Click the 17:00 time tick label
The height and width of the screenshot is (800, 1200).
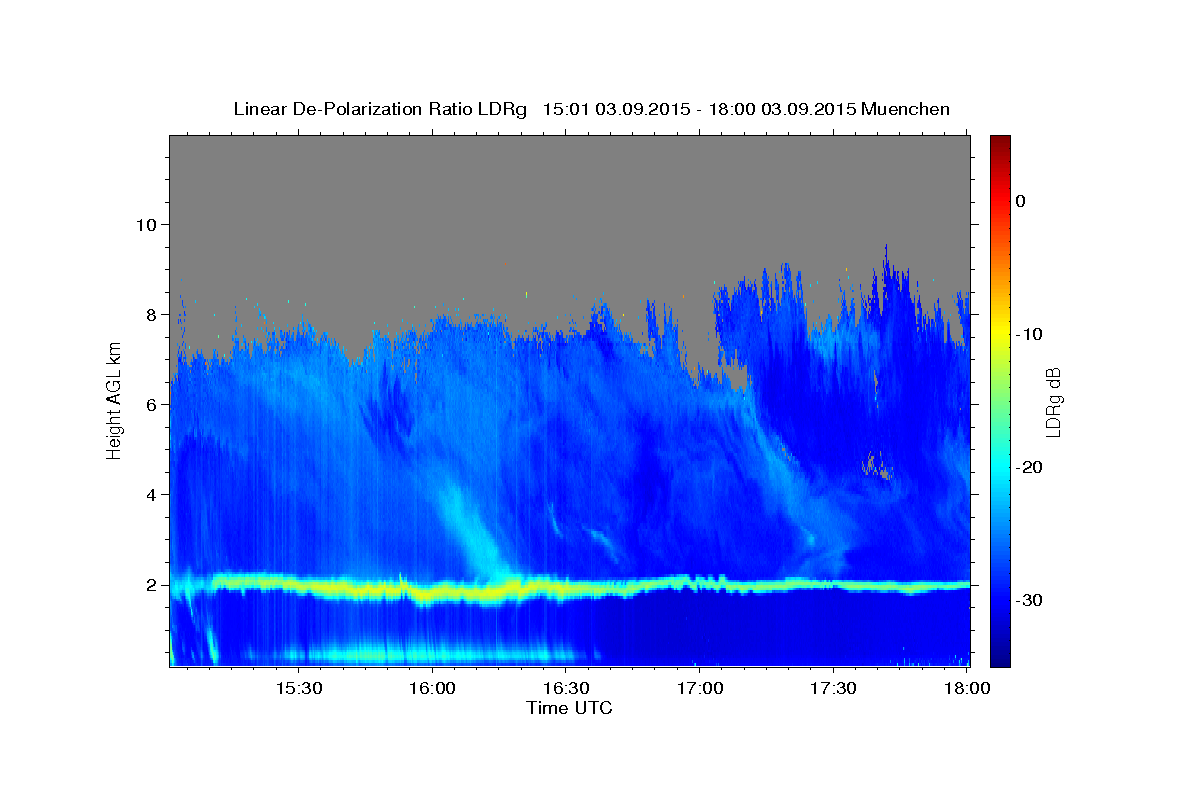(700, 689)
